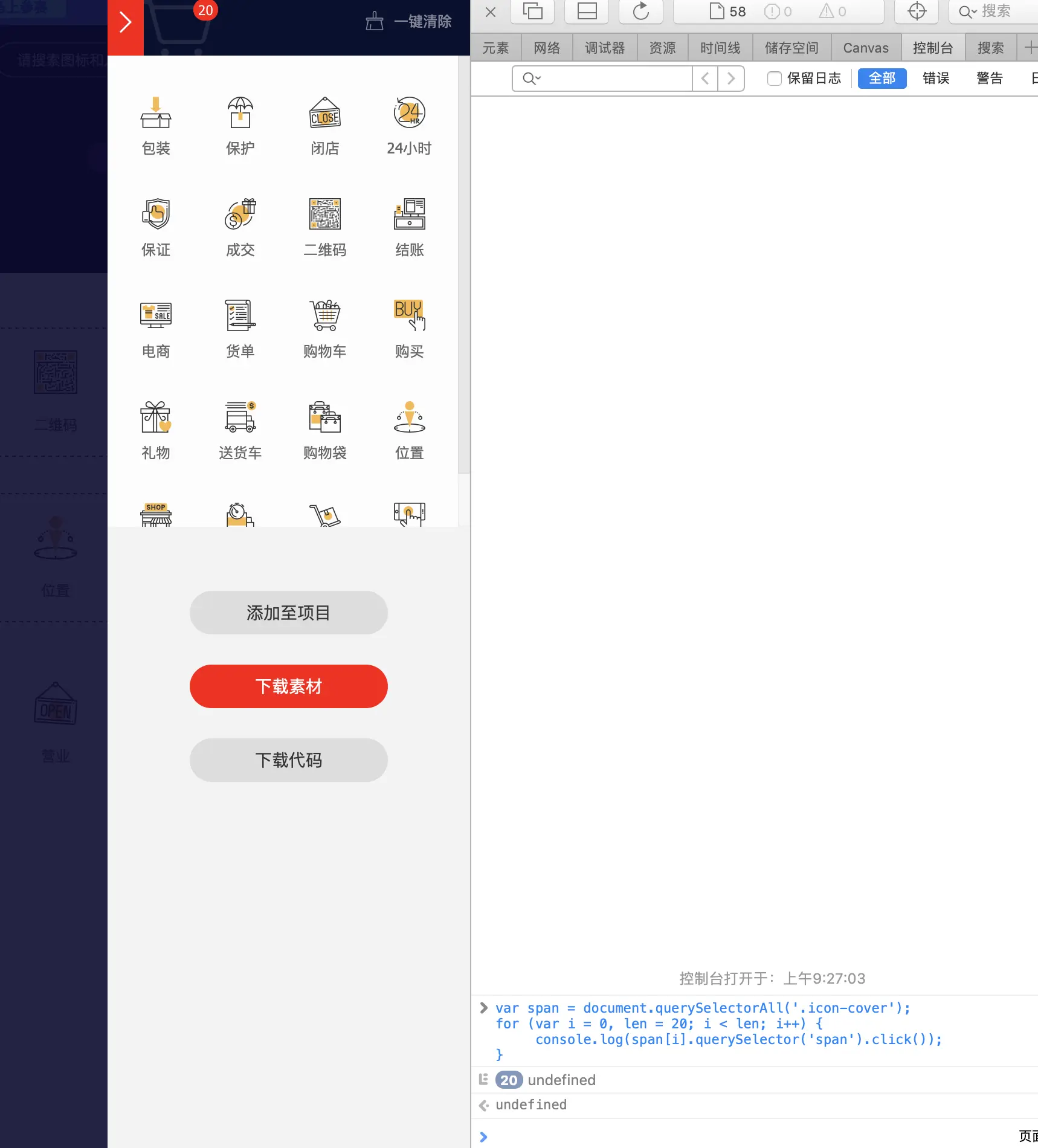Click the 位置 icon in dimmed background page
Screen dimensions: 1038x1148
tap(56, 538)
